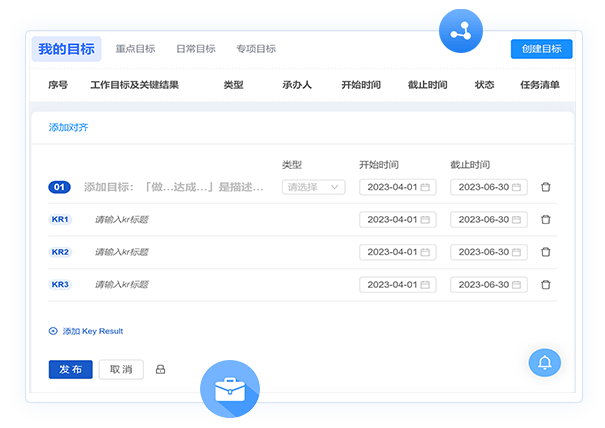Click the 添加对齐 link
The width and height of the screenshot is (605, 428).
(x=68, y=127)
